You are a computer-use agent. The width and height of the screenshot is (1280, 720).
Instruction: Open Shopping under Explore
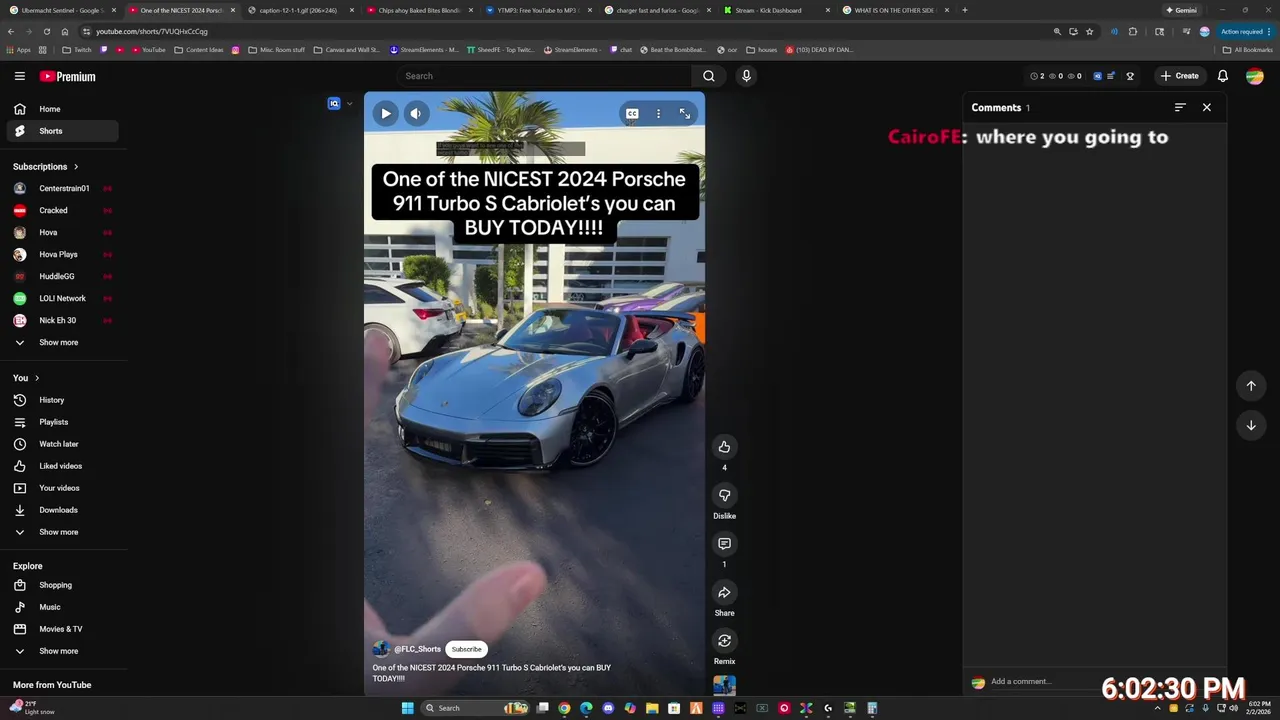click(63, 585)
